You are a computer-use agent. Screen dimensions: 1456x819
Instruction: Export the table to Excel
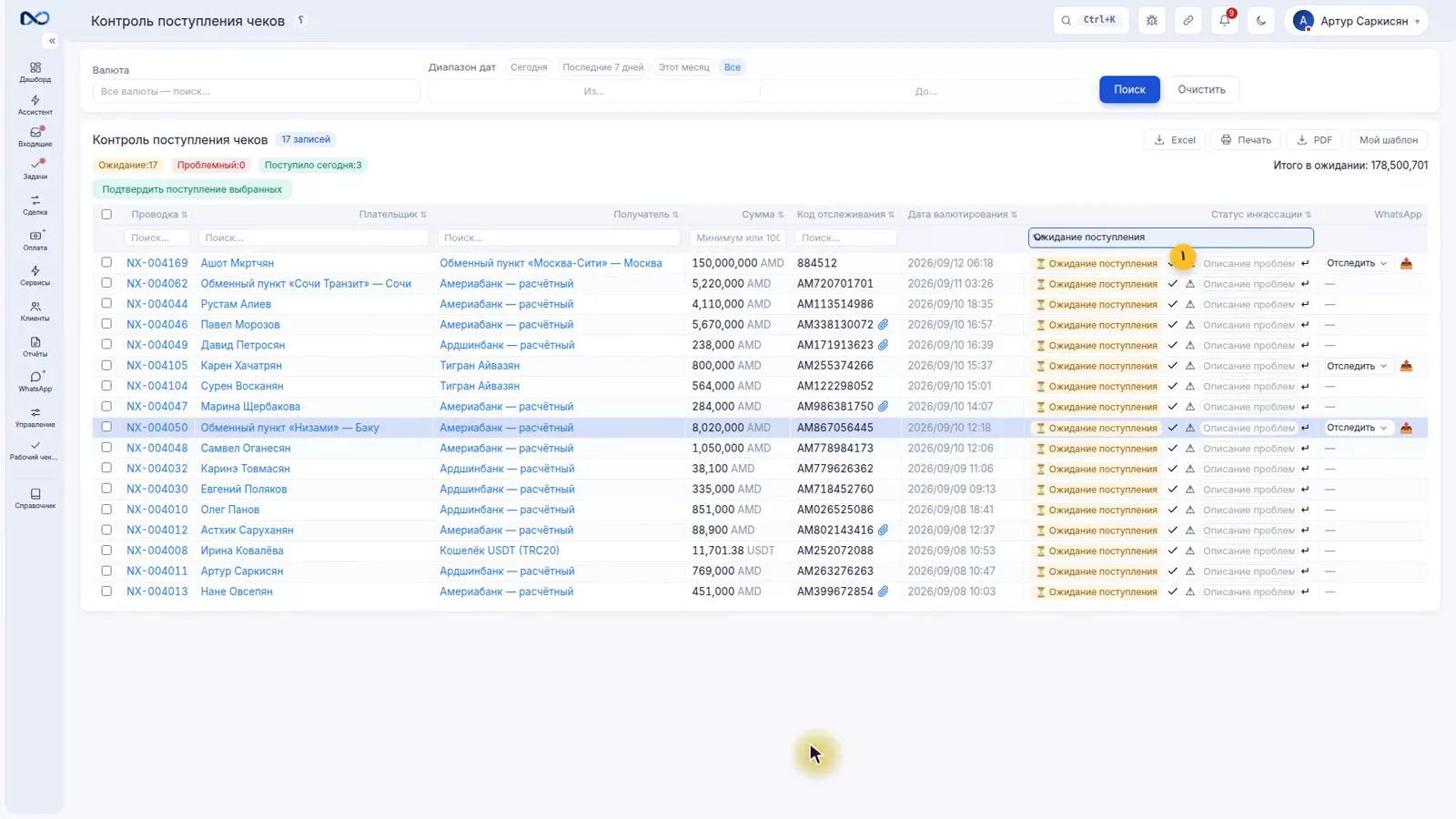(x=1175, y=140)
